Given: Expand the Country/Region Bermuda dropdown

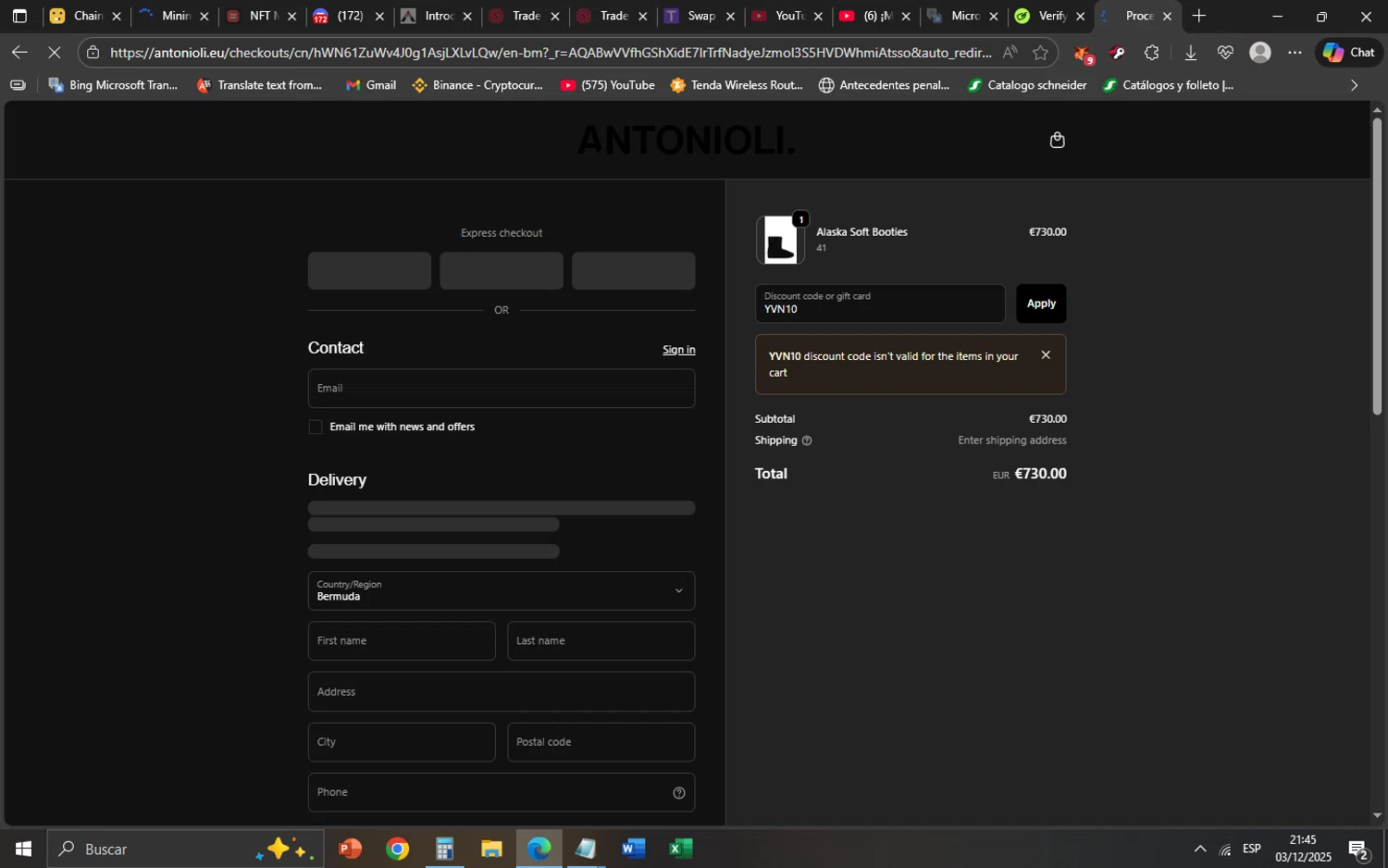Looking at the screenshot, I should pyautogui.click(x=502, y=590).
